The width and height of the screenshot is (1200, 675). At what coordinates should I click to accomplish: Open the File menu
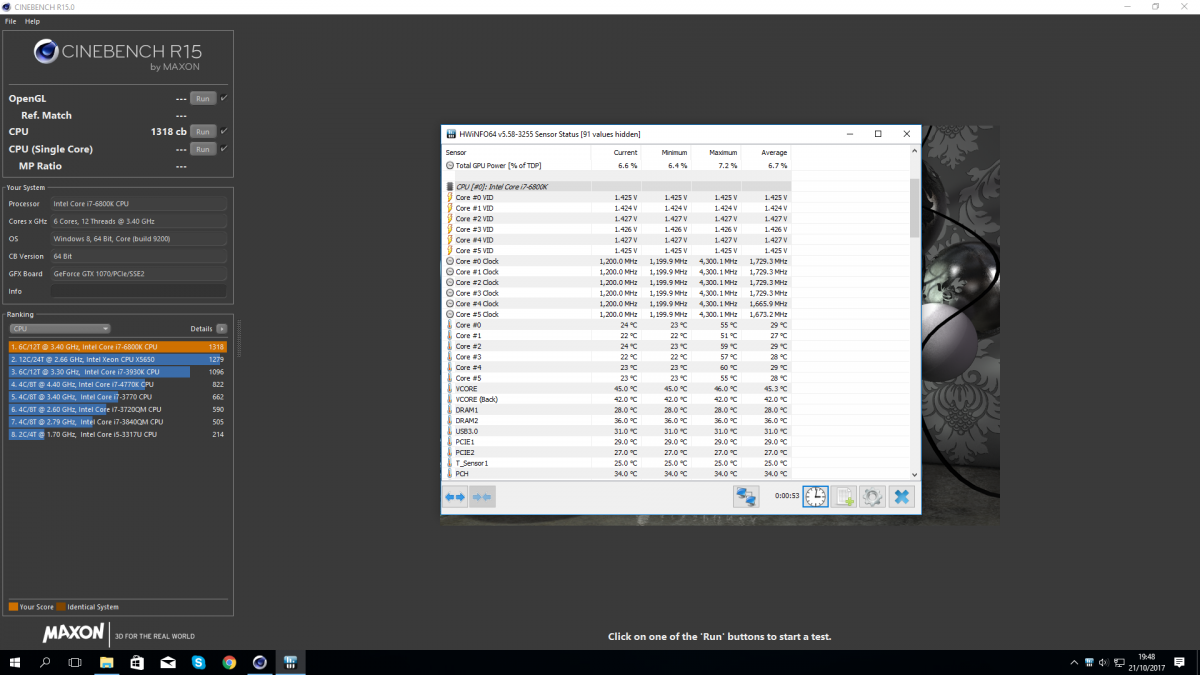tap(11, 21)
